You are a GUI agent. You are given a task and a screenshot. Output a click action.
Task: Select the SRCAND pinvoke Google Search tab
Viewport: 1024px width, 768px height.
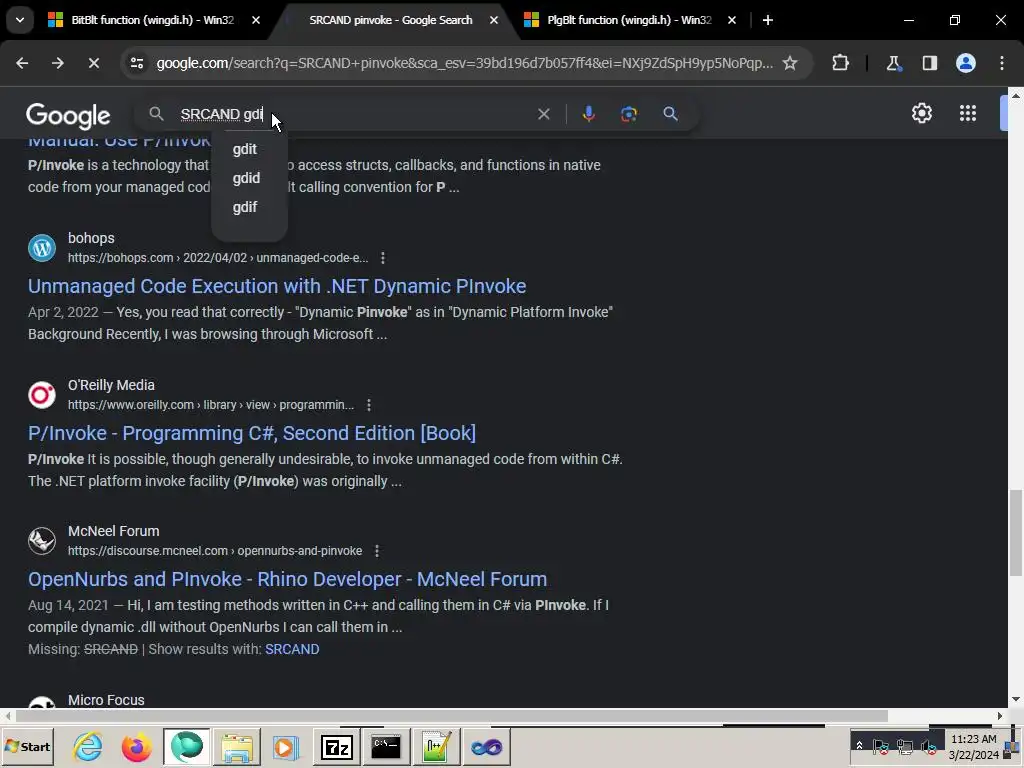pos(391,20)
